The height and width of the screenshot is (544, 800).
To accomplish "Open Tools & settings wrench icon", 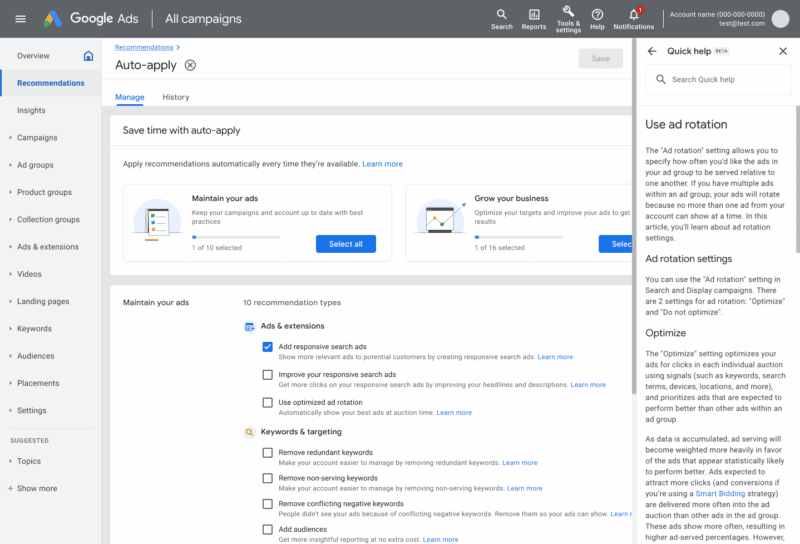I will (568, 12).
